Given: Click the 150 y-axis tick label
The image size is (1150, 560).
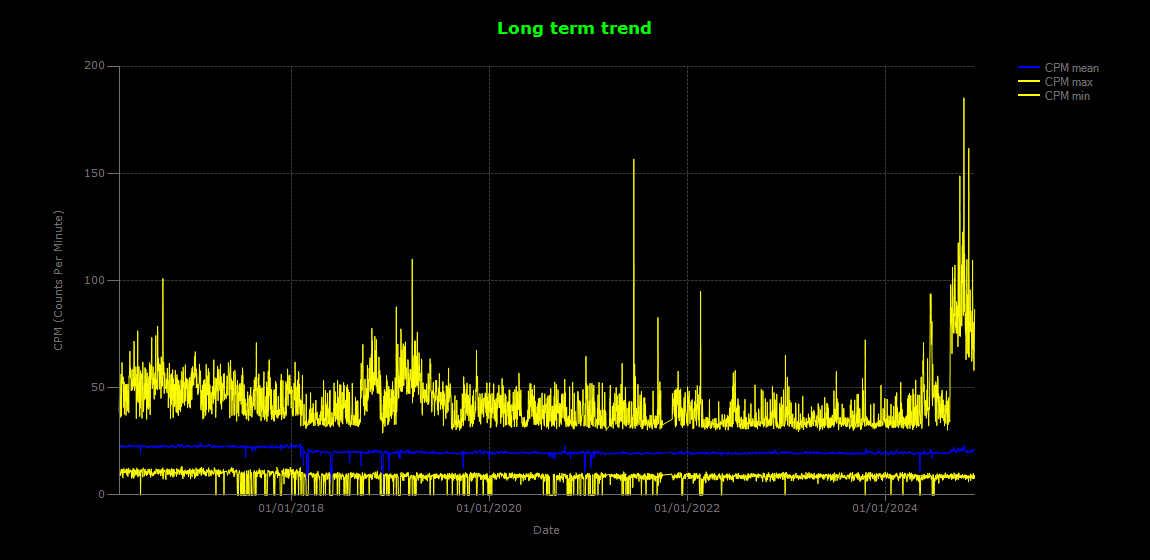Looking at the screenshot, I should pos(95,173).
